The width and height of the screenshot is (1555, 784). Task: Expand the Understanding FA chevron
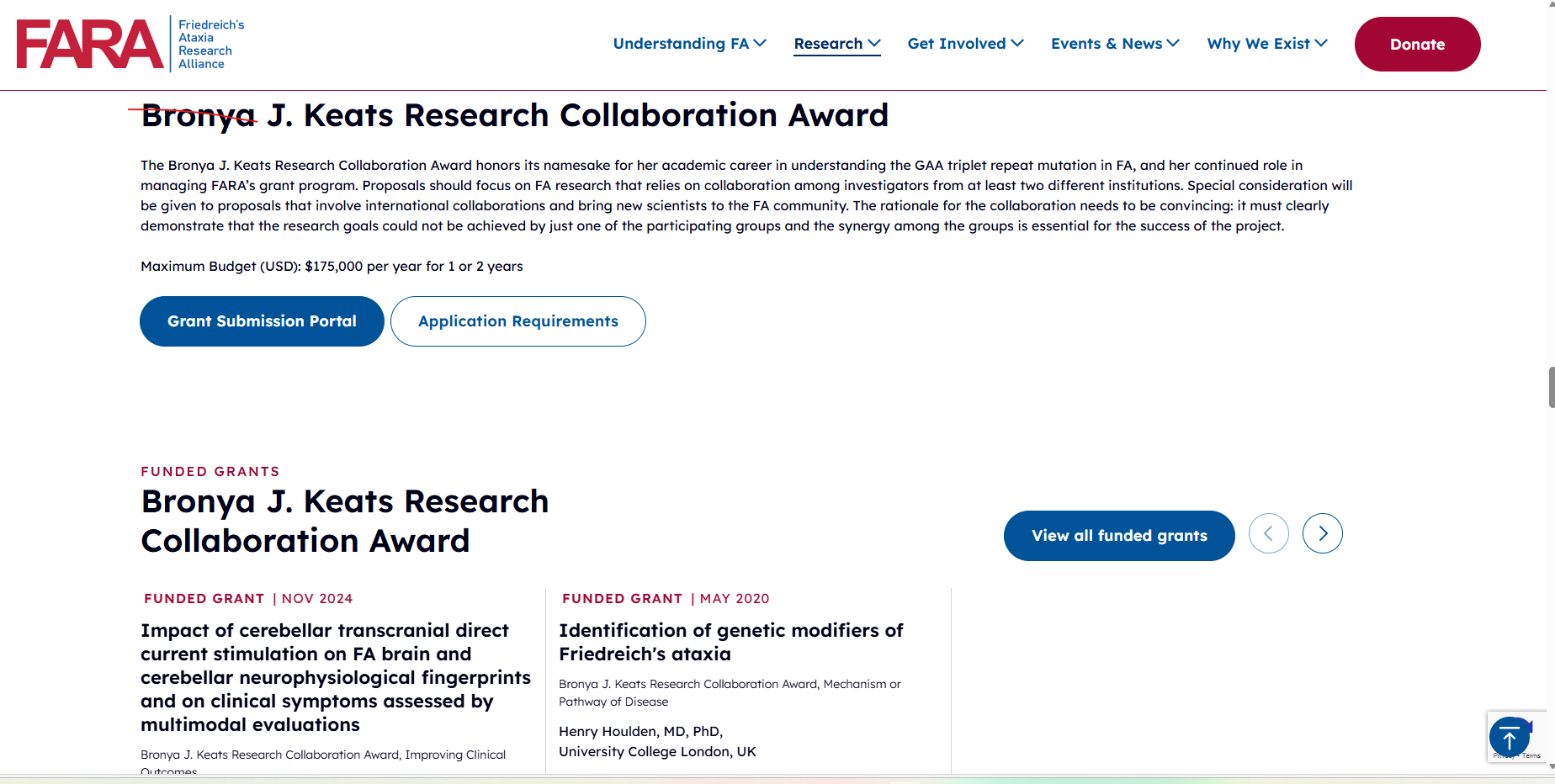pyautogui.click(x=760, y=43)
